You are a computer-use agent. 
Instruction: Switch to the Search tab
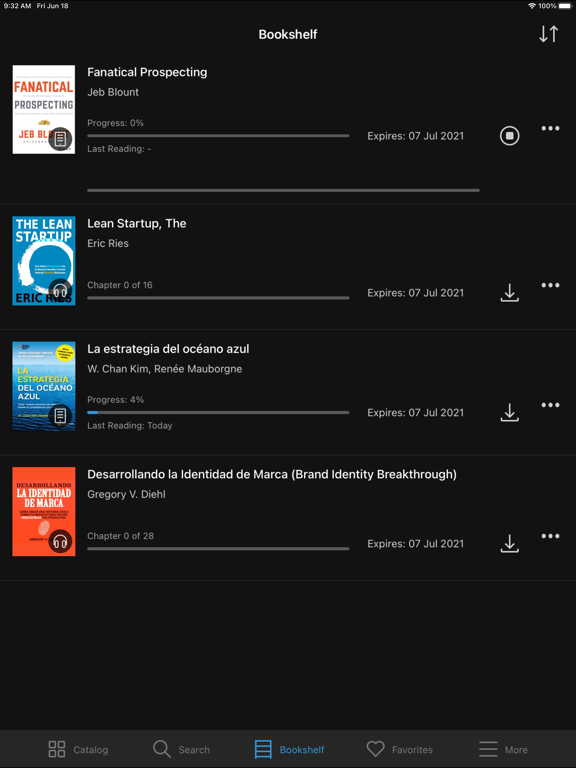coord(181,749)
